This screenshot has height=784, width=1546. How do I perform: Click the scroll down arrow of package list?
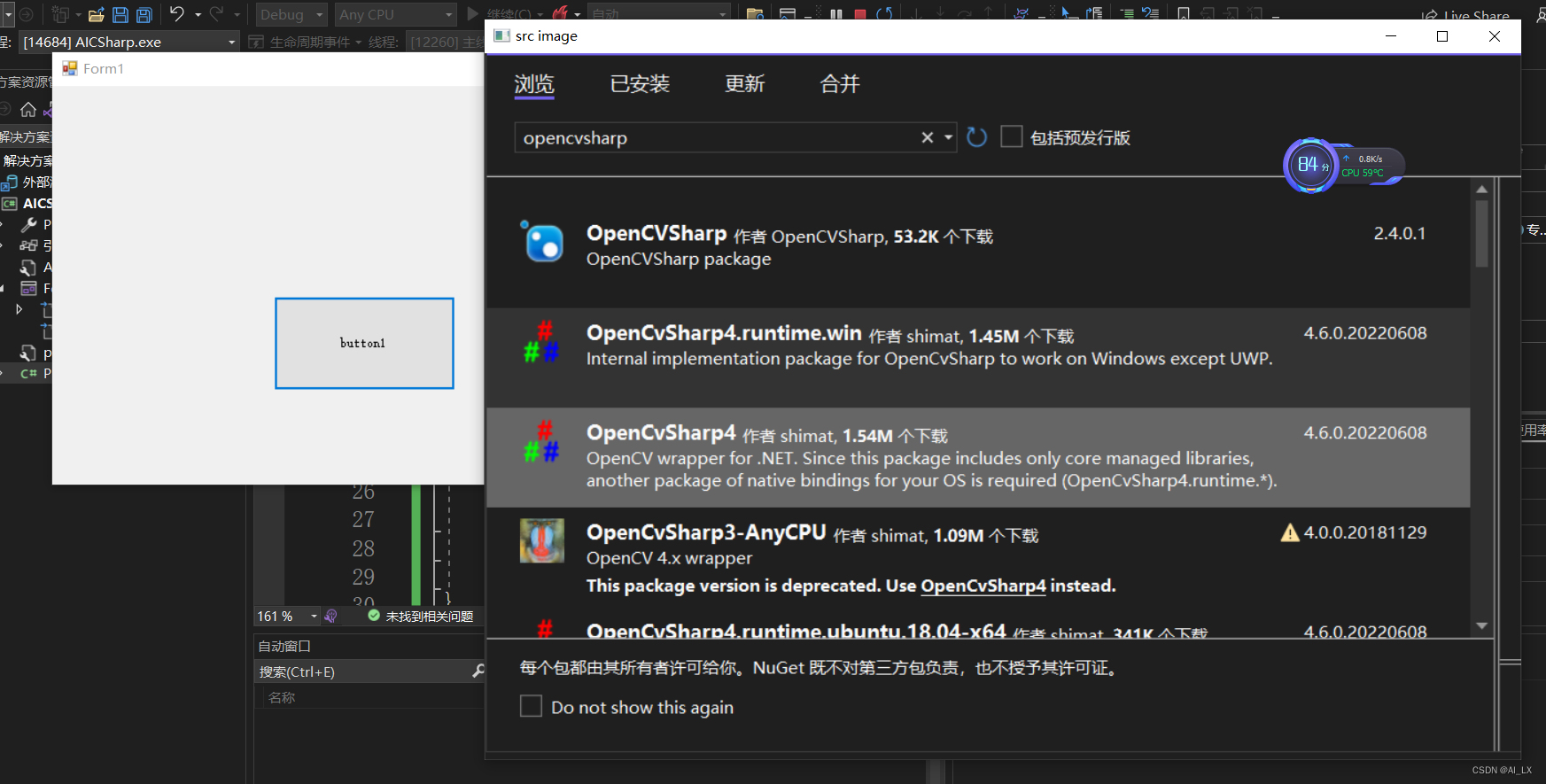tap(1481, 625)
